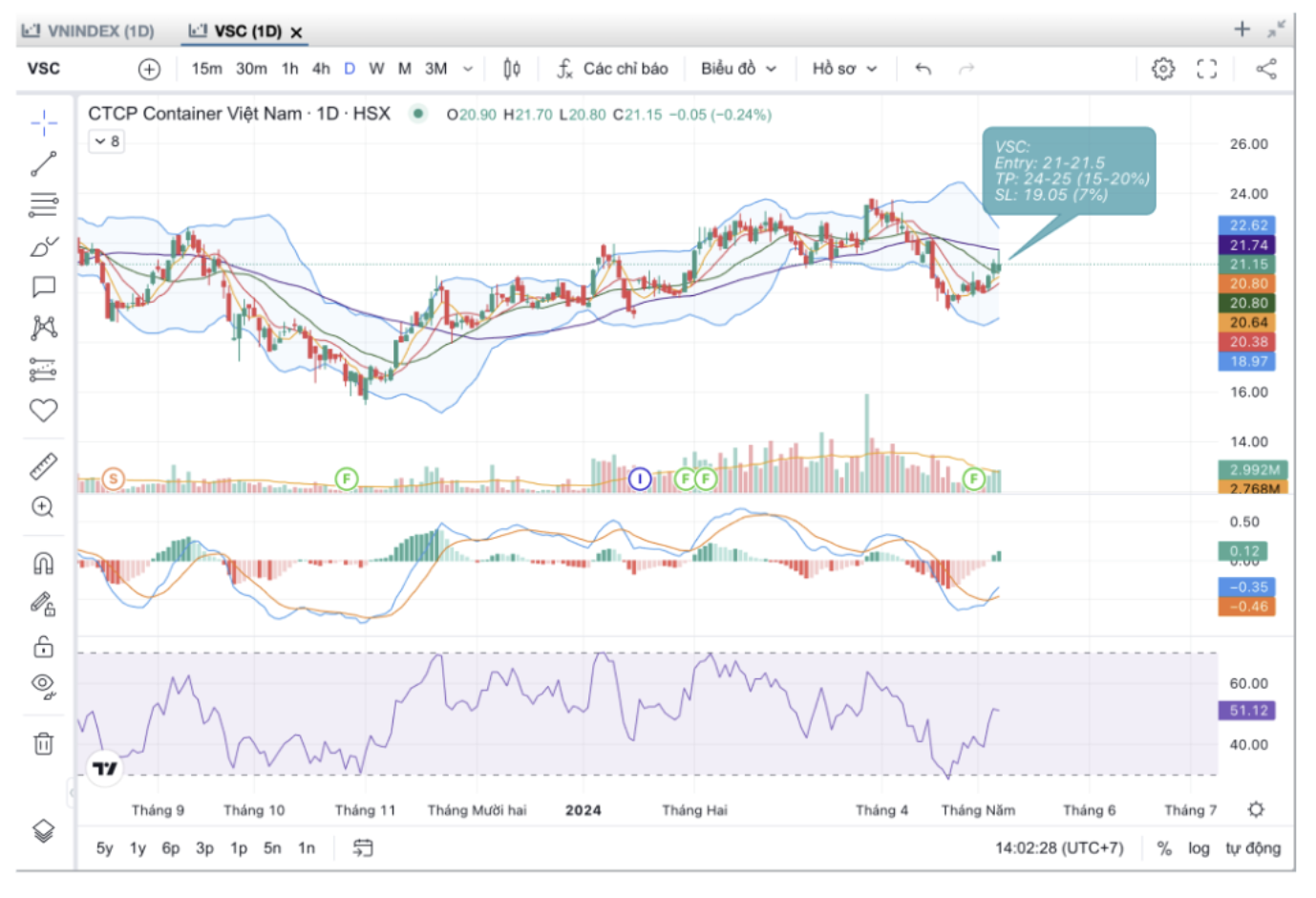Open the chart patterns tool
The width and height of the screenshot is (1316, 898).
pos(43,328)
